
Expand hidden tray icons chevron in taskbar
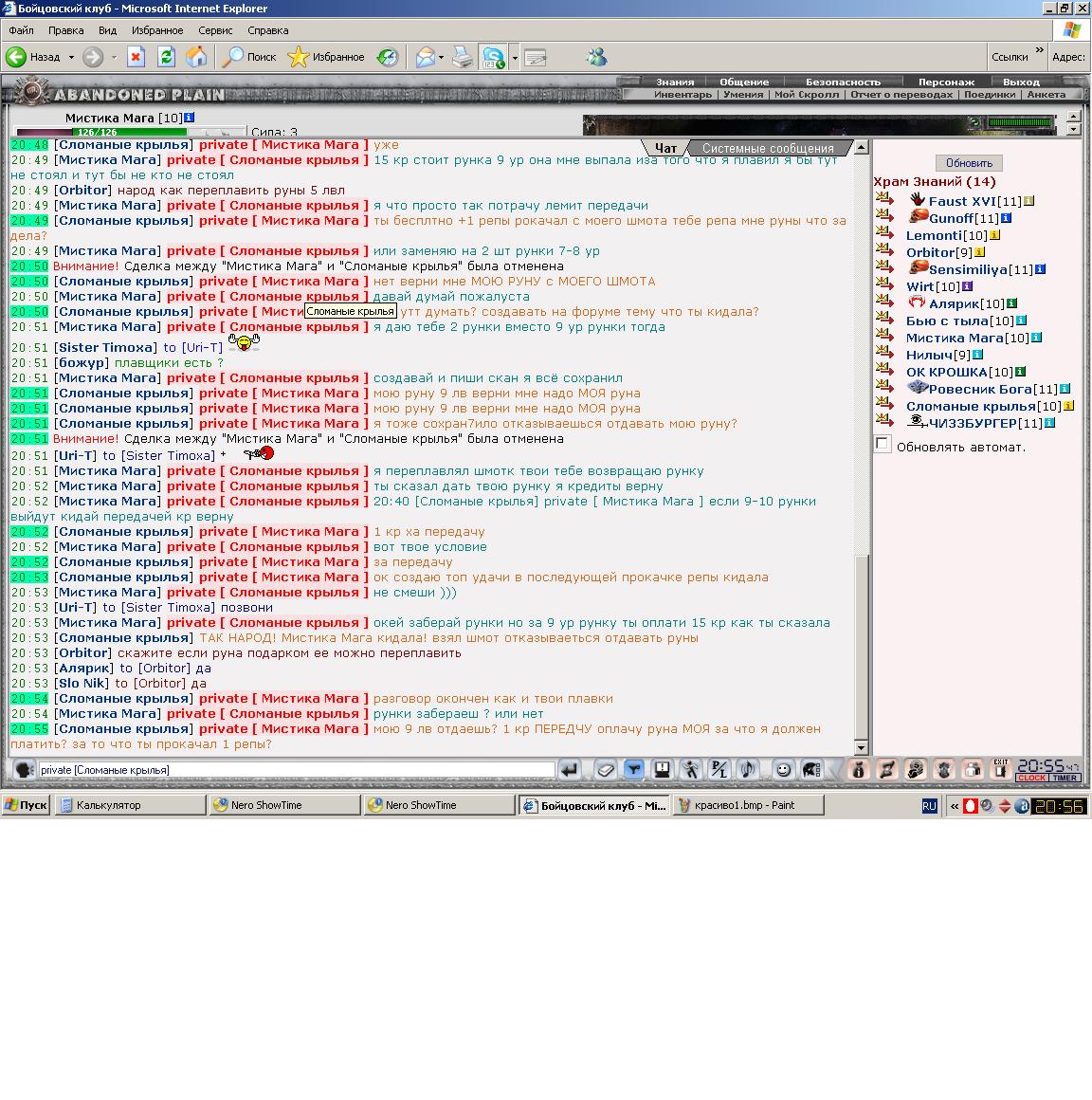(954, 806)
